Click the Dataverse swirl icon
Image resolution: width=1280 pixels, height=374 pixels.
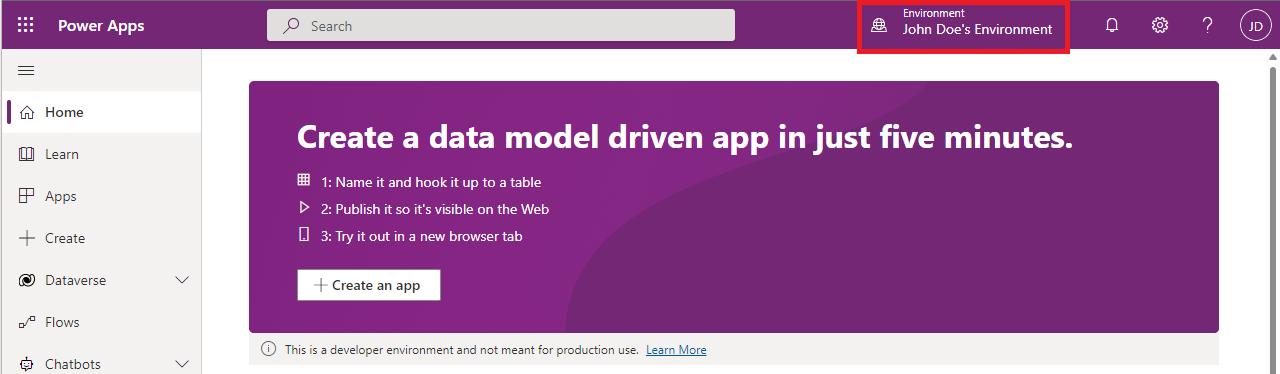click(x=27, y=280)
